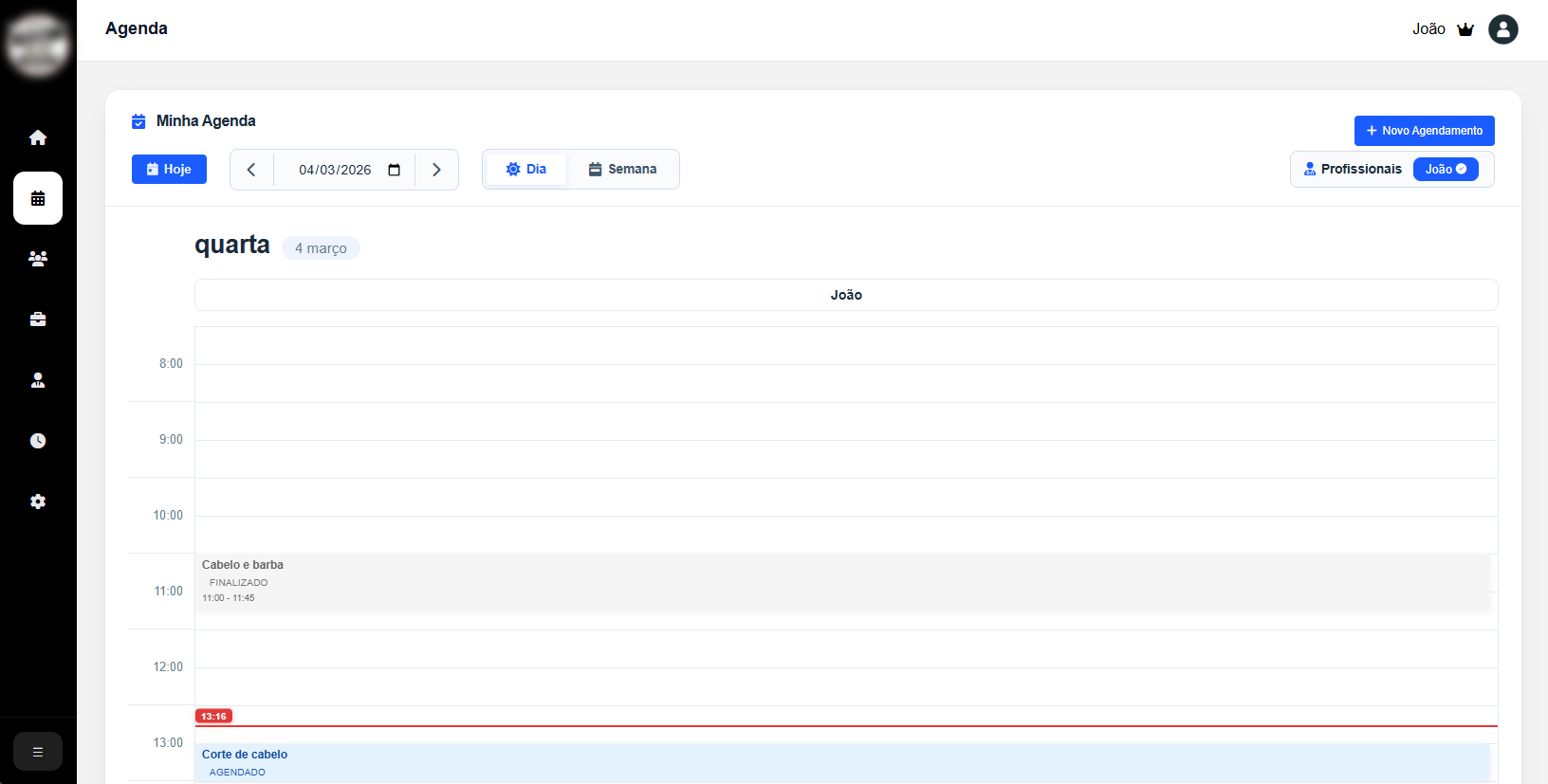
Task: Expand the sidebar with hamburger button
Action: click(38, 752)
